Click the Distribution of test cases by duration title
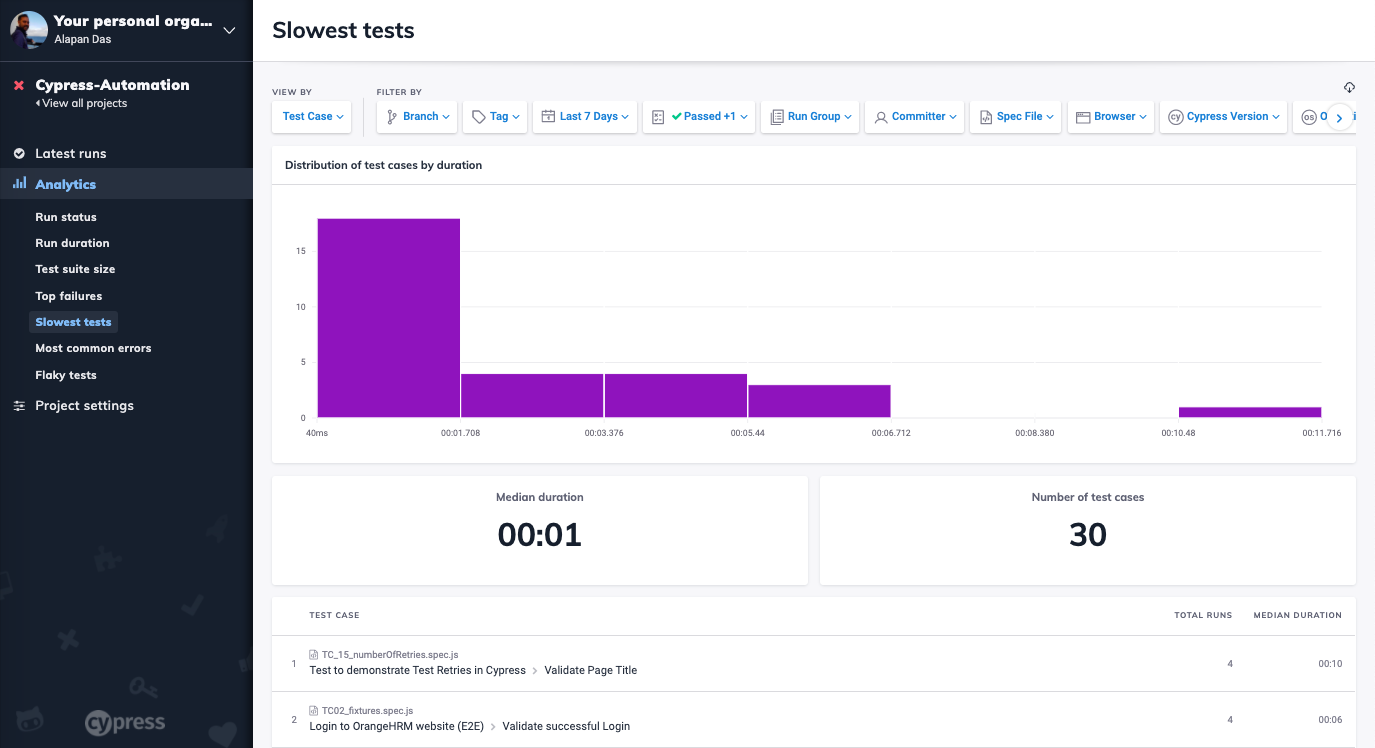Viewport: 1375px width, 748px height. pyautogui.click(x=383, y=165)
